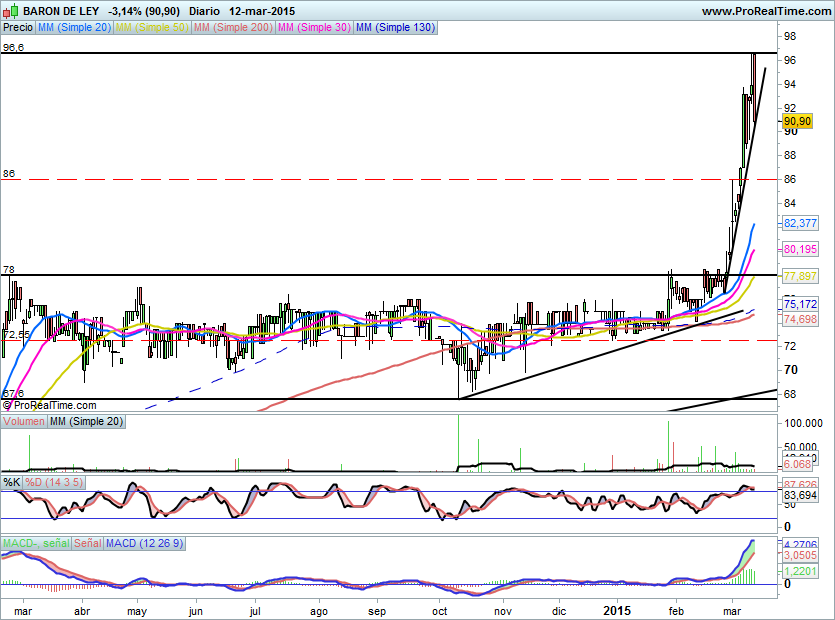Select the Señal line label
Screen dimensions: 835x620
(87, 543)
